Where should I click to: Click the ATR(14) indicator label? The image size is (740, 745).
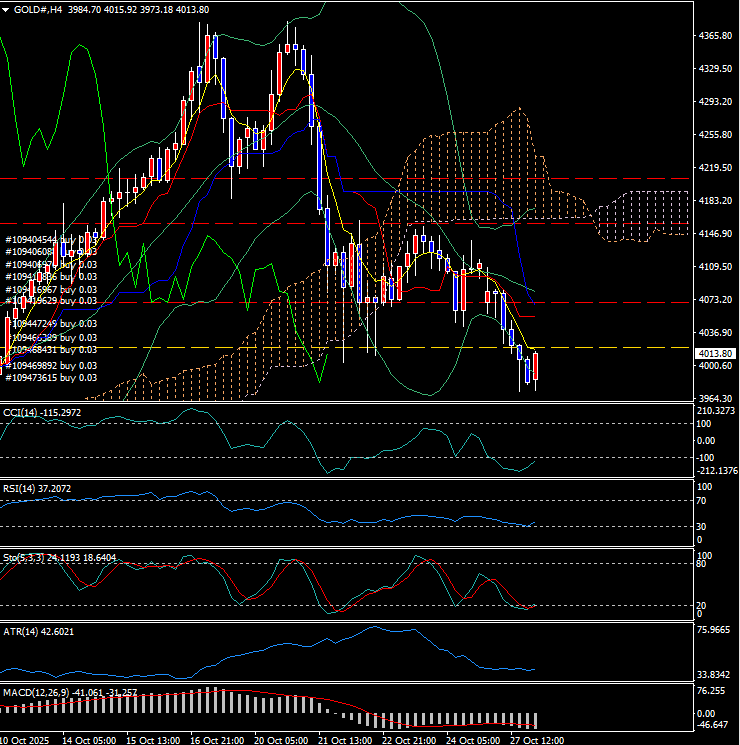click(22, 632)
